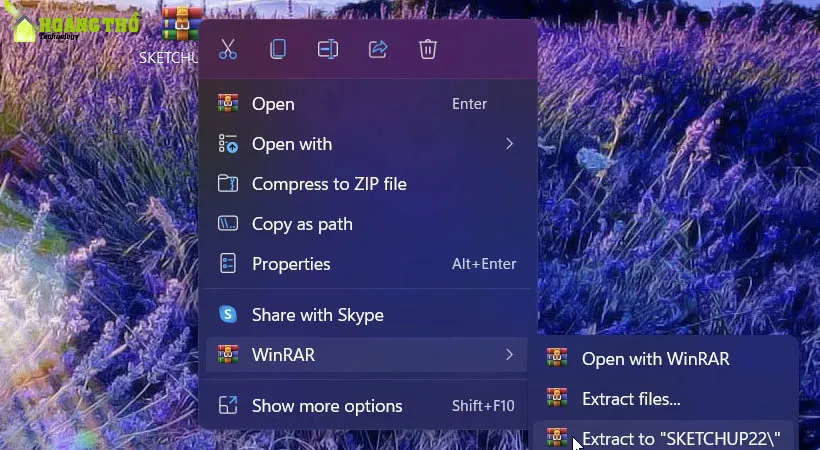Click the chevron arrow beside WinRAR
Screen dimensions: 820x450
[x=509, y=355]
